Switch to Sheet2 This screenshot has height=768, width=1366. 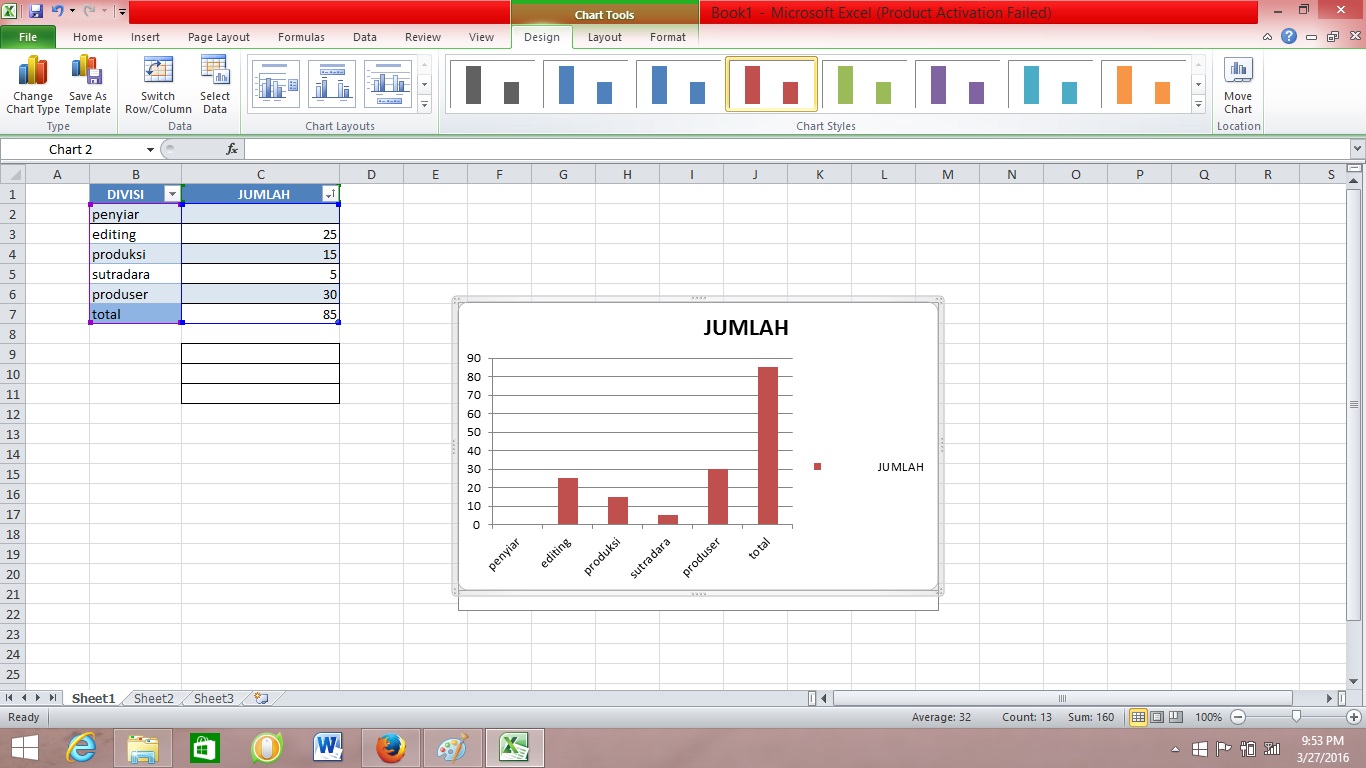pos(152,698)
